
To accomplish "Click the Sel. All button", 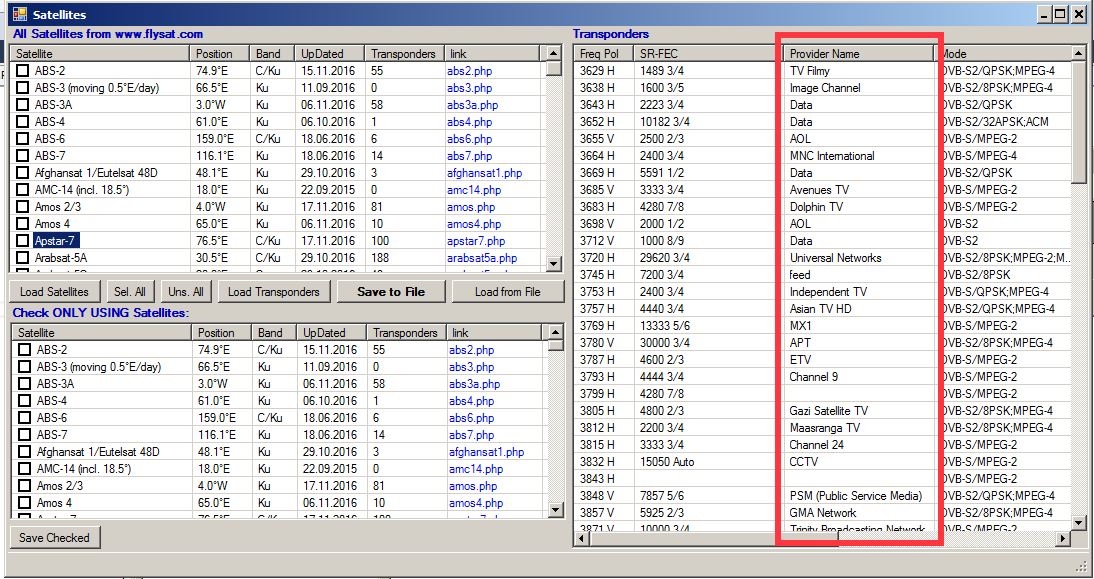I will tap(131, 292).
